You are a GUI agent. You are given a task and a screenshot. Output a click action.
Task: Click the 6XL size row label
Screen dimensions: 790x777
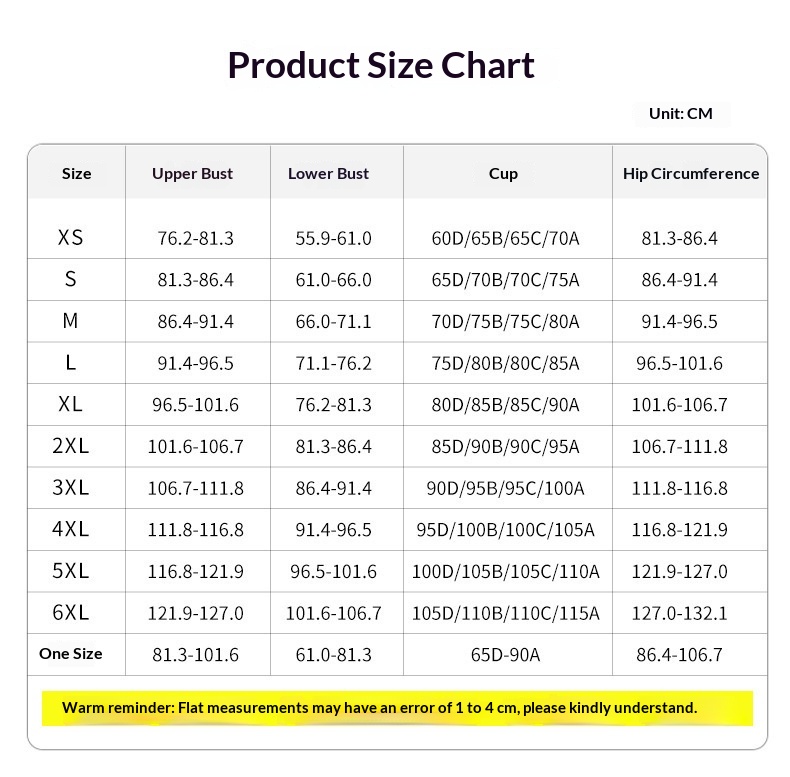[x=71, y=612]
